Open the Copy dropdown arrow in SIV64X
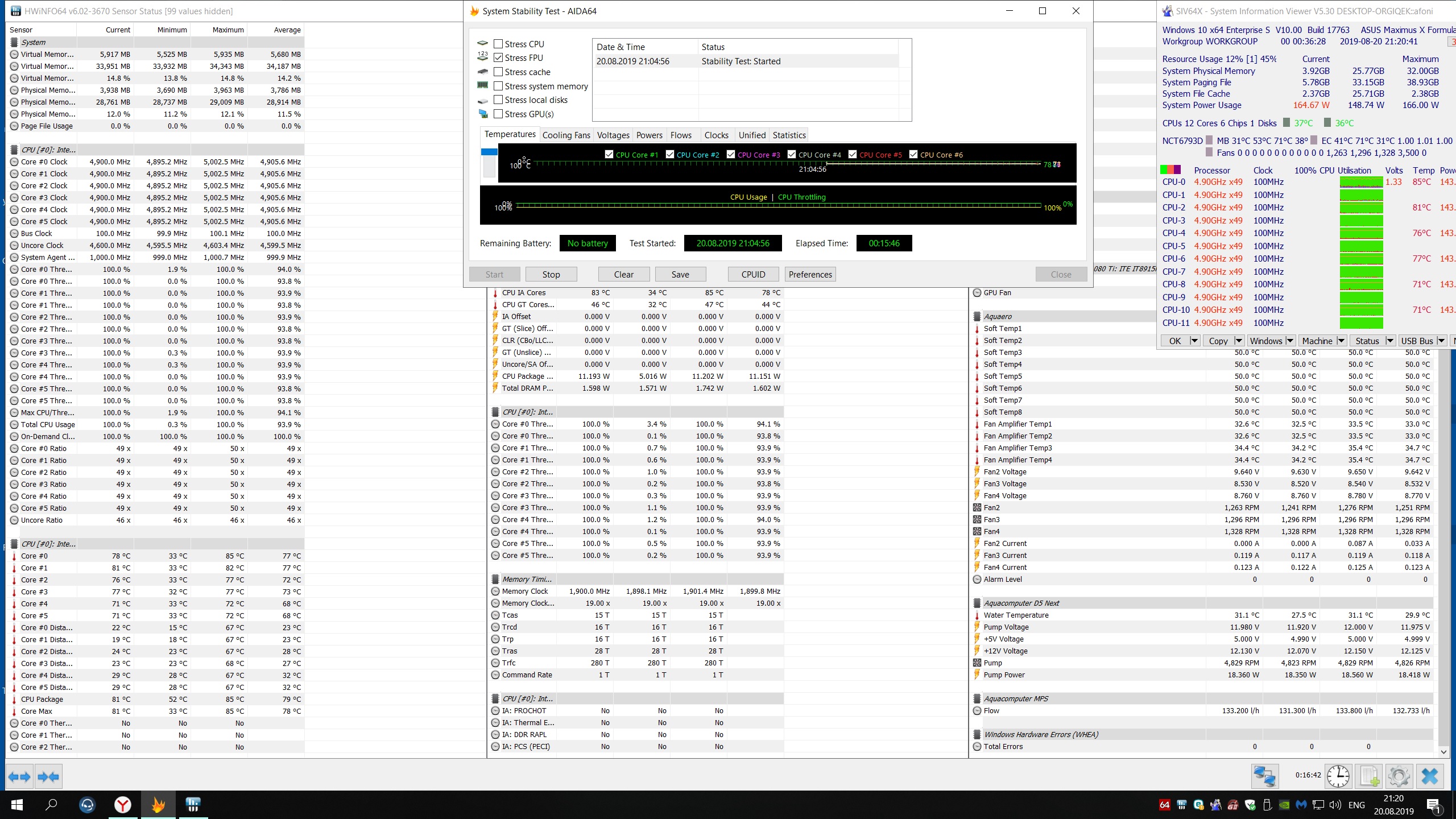1456x819 pixels. 1239,341
